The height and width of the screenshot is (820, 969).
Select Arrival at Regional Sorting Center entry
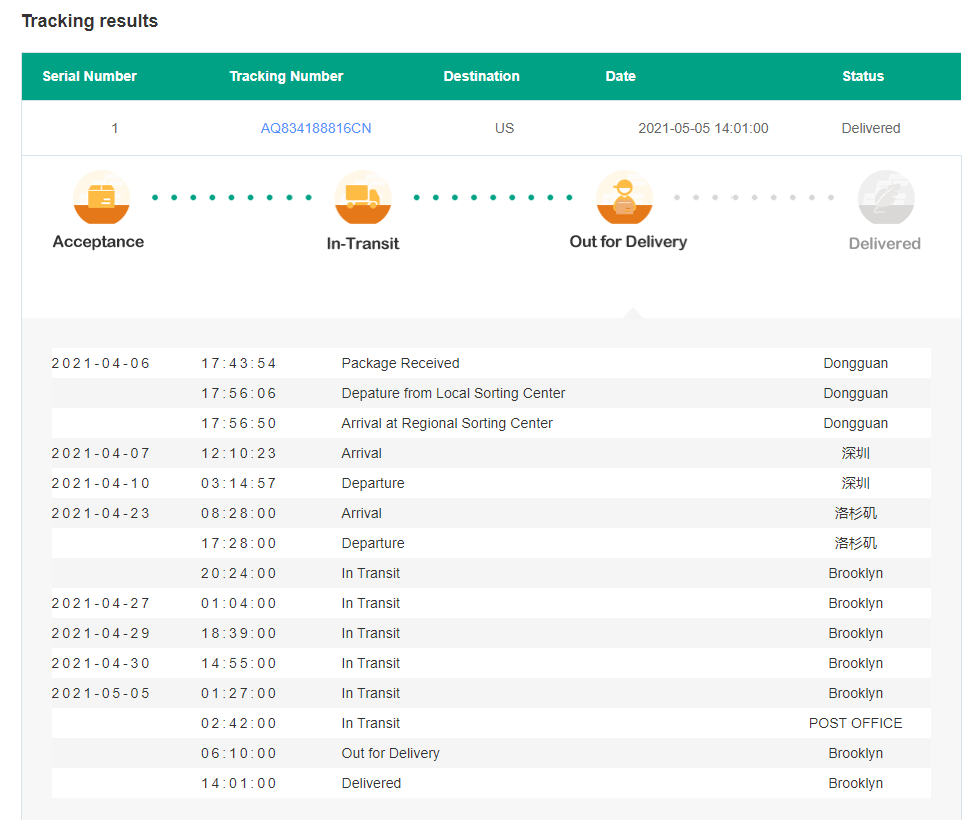pos(446,423)
